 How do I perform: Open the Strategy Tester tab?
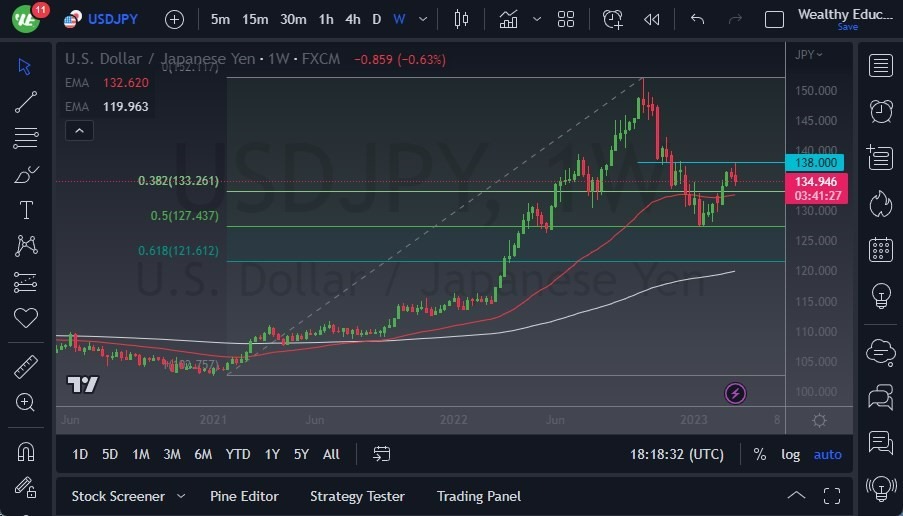357,496
